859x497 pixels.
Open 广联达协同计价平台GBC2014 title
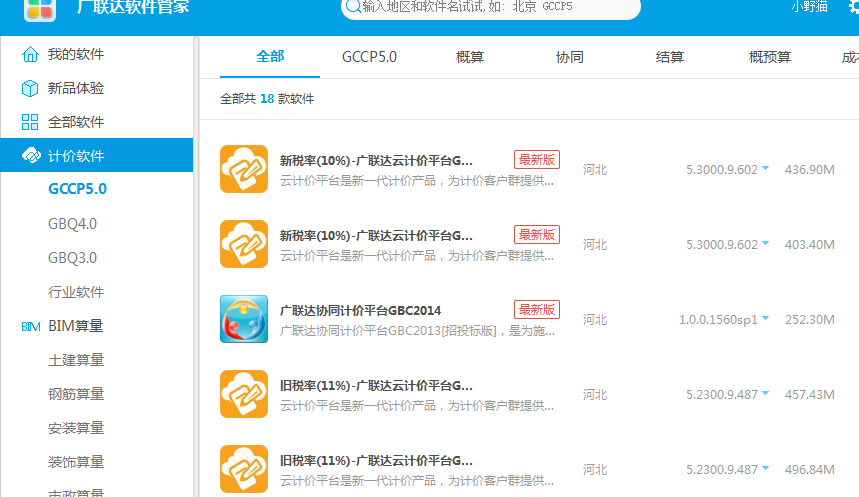click(360, 311)
